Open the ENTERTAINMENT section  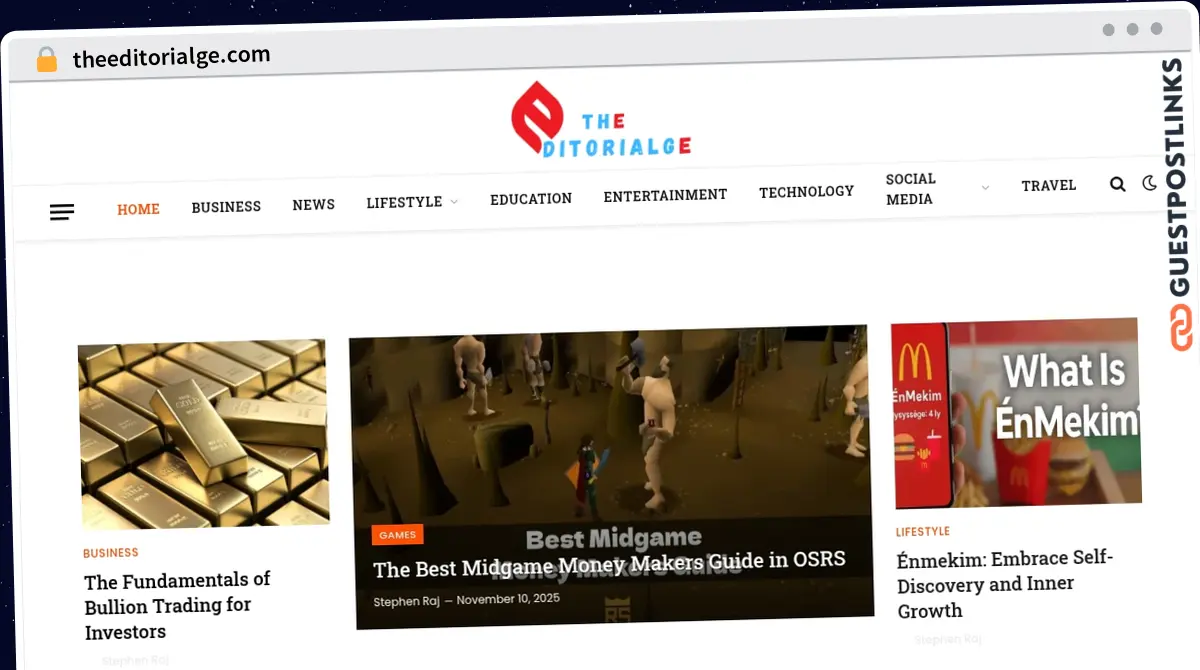pos(665,195)
